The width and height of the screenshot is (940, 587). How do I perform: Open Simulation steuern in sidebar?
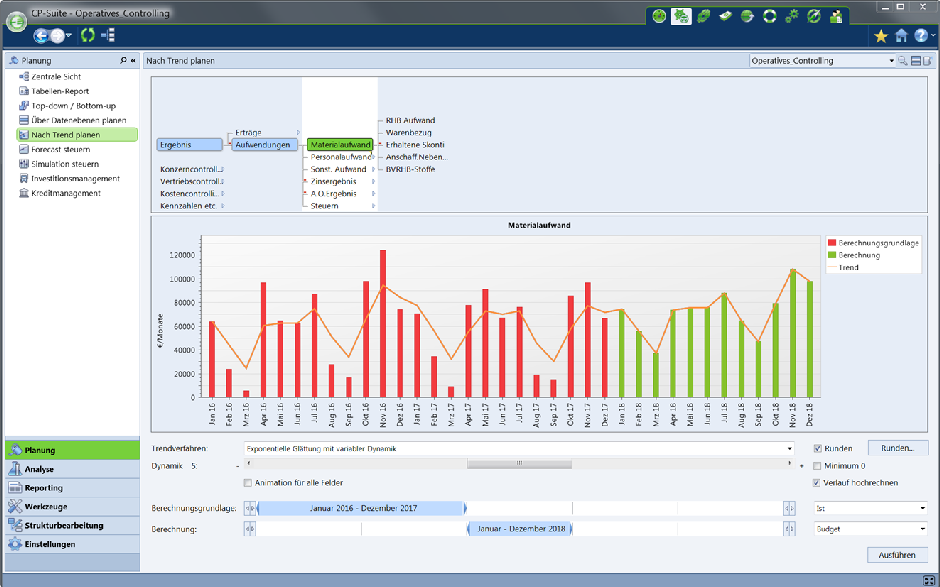click(65, 164)
